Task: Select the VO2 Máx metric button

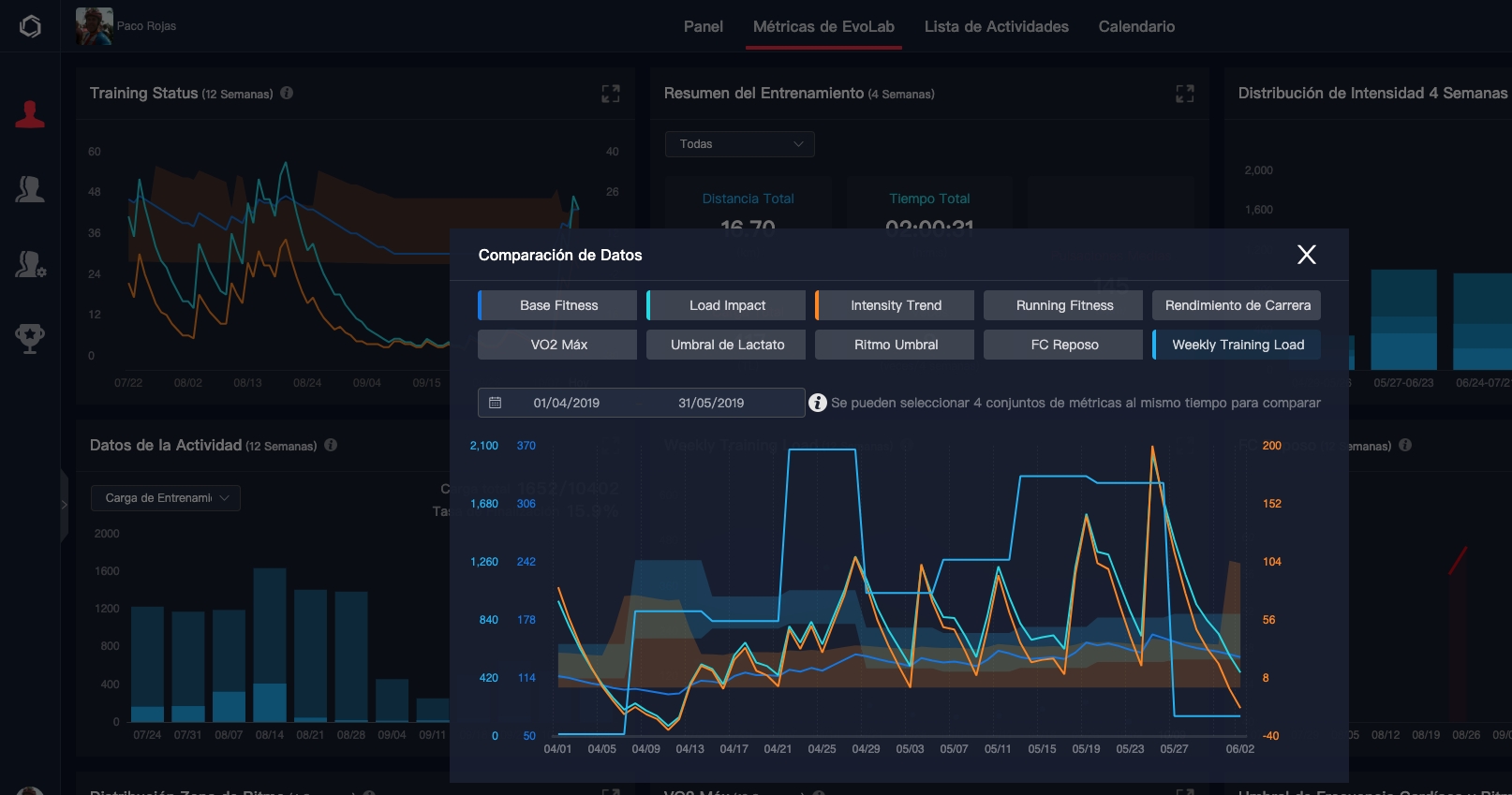Action: coord(558,345)
